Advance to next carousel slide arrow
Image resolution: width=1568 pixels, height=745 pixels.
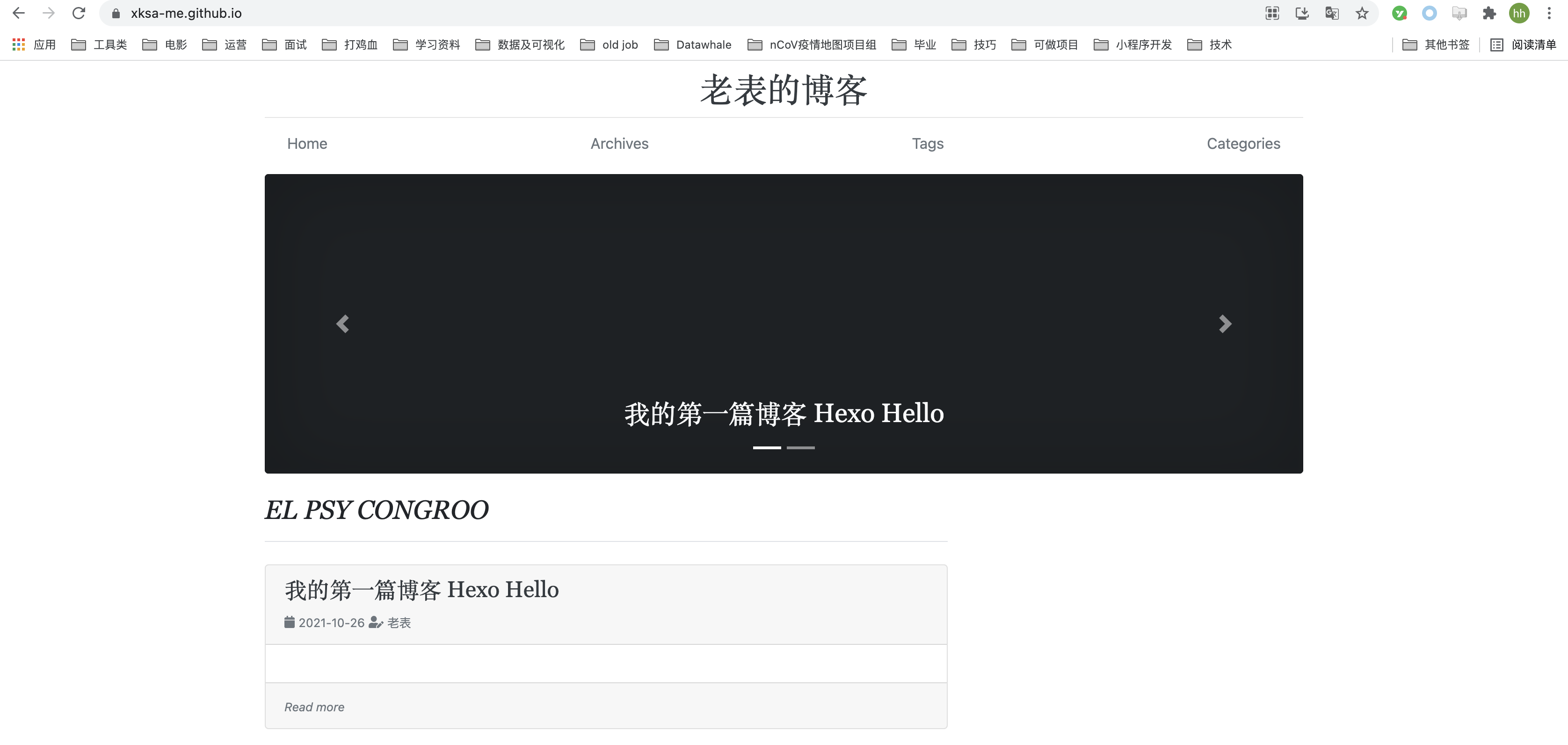pyautogui.click(x=1225, y=323)
